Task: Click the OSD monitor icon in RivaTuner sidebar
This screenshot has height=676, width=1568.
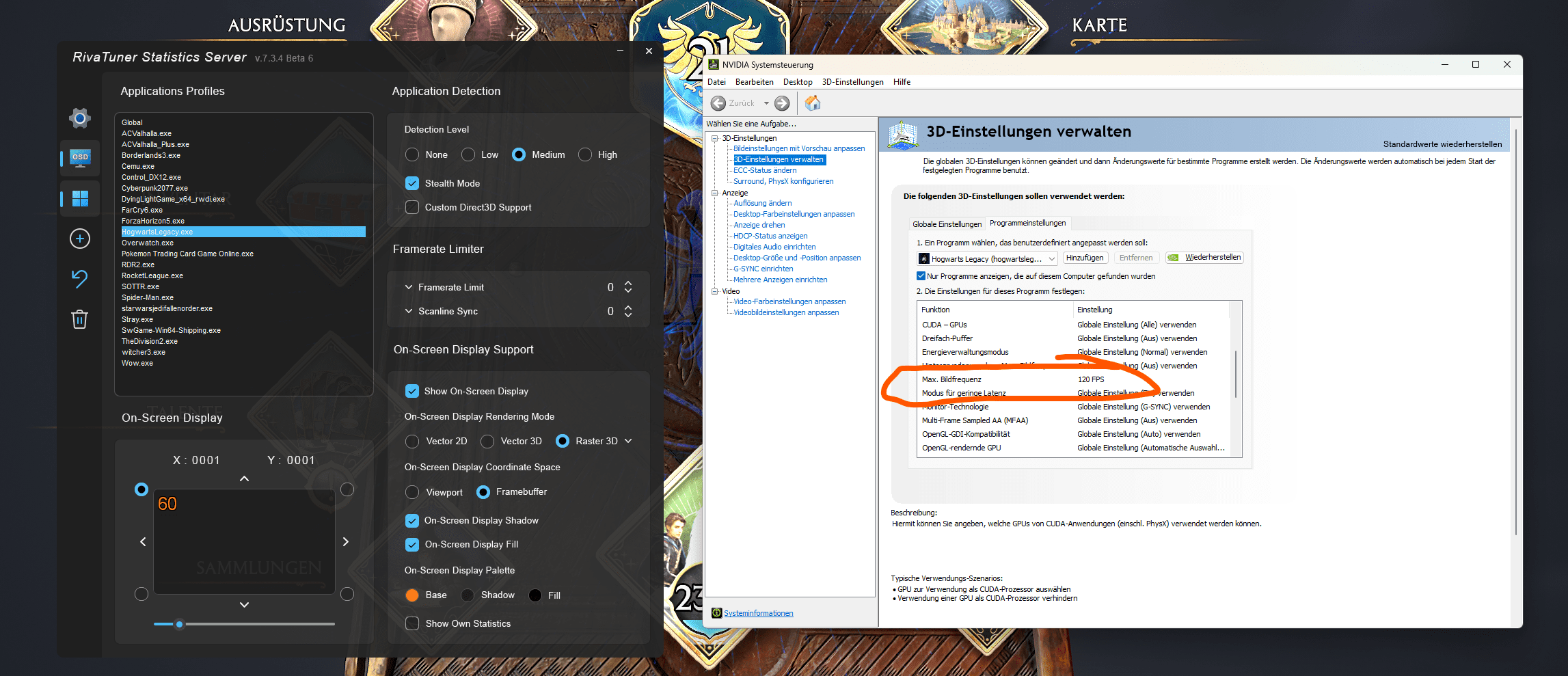Action: pyautogui.click(x=80, y=159)
